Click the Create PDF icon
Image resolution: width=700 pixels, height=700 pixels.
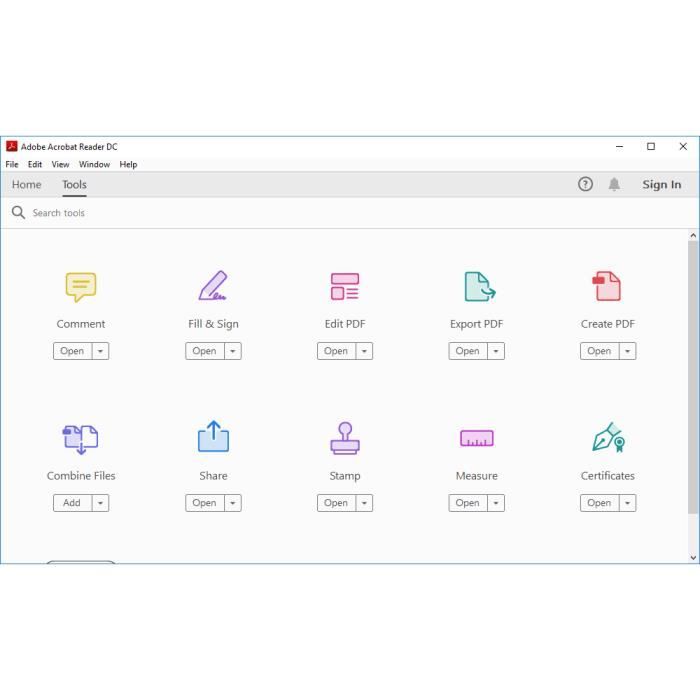click(606, 286)
